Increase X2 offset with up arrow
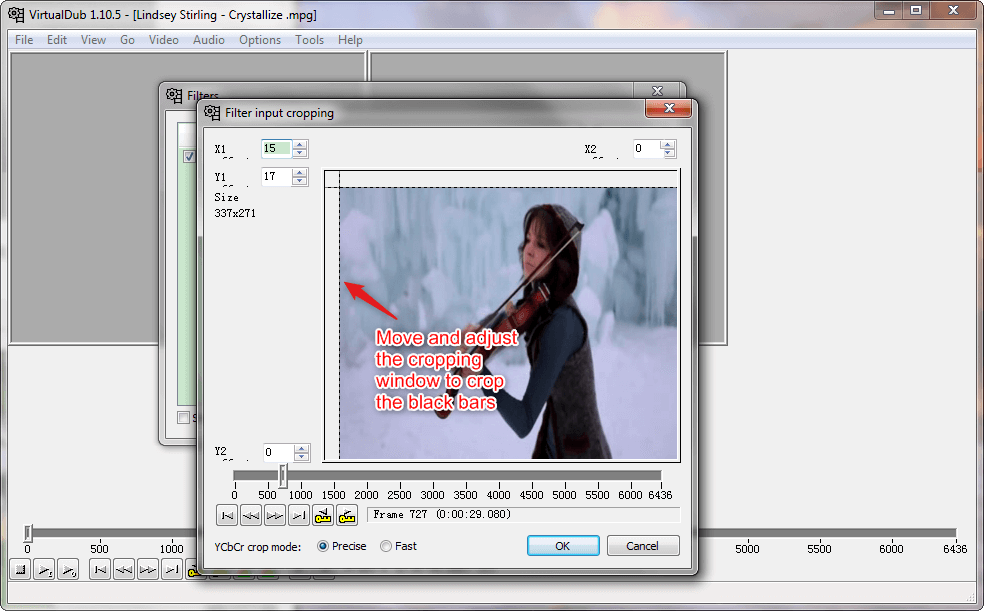The height and width of the screenshot is (611, 984). tap(668, 144)
